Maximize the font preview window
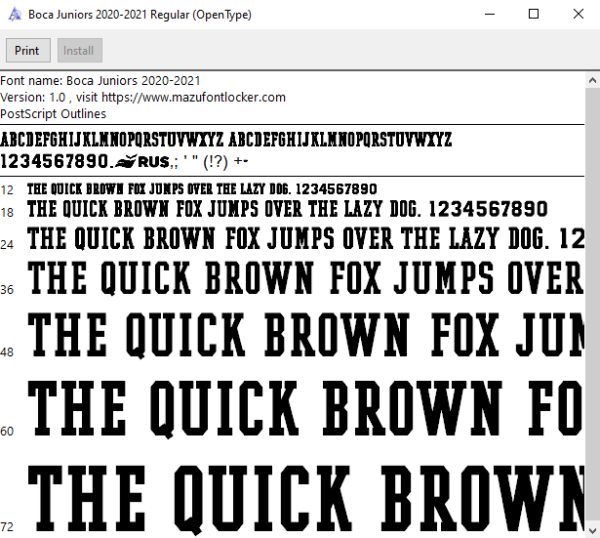This screenshot has width=600, height=538. [x=534, y=15]
